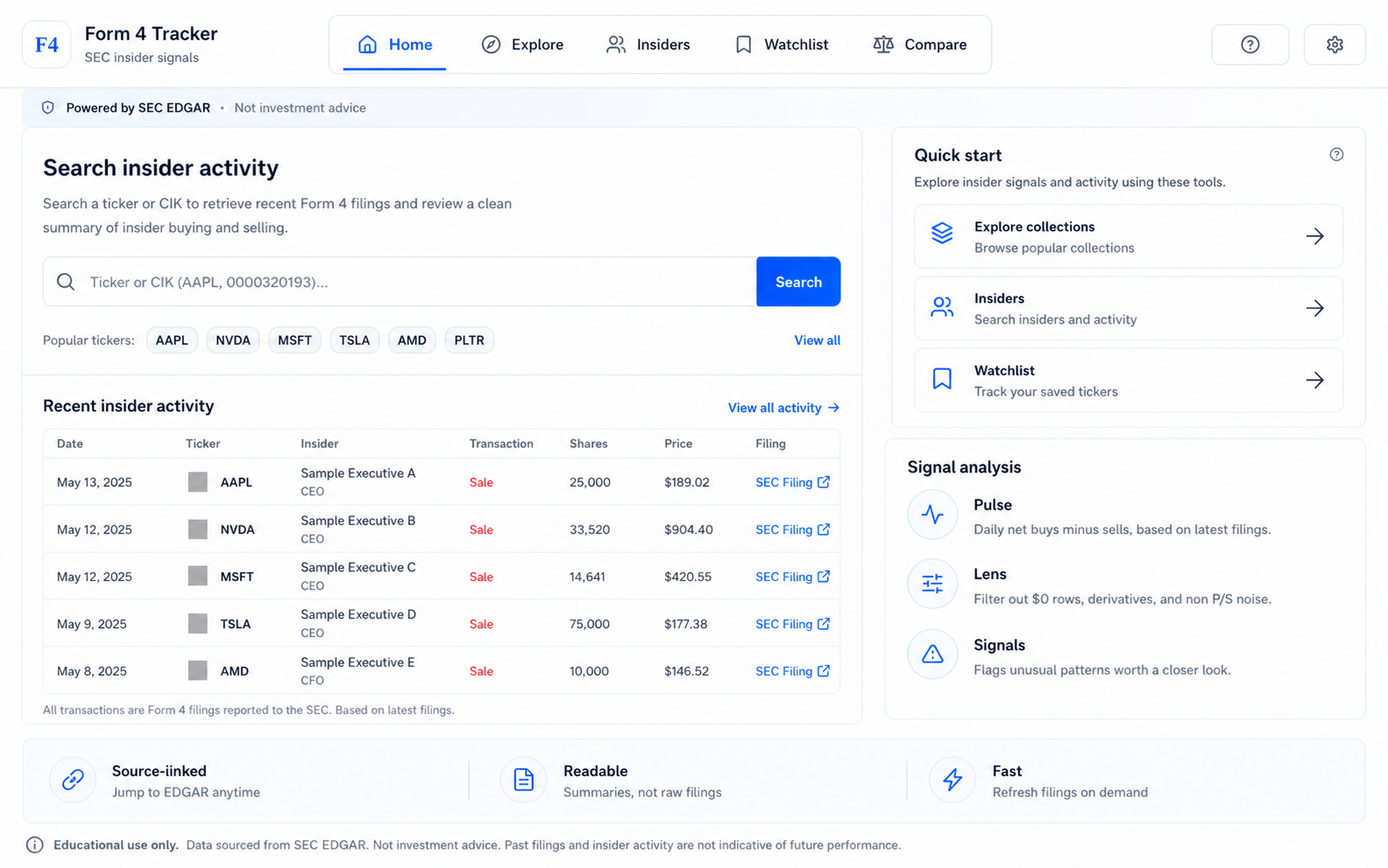Click Not investment advice banner text

click(x=300, y=108)
